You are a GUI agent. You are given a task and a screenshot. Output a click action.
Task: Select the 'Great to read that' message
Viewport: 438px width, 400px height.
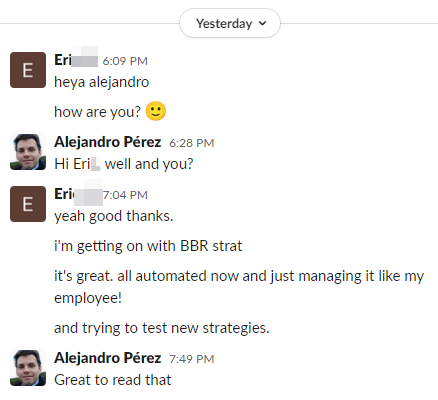pos(113,380)
